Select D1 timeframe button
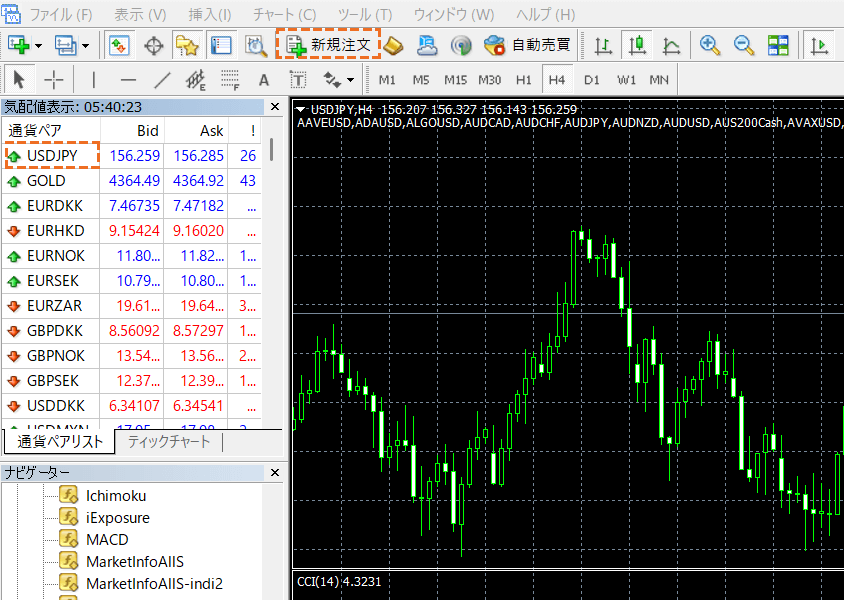Screen dimensions: 844x600 point(592,80)
